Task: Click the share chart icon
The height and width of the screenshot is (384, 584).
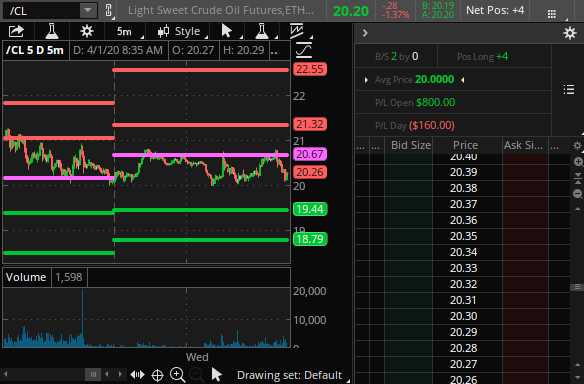Action: pyautogui.click(x=16, y=31)
